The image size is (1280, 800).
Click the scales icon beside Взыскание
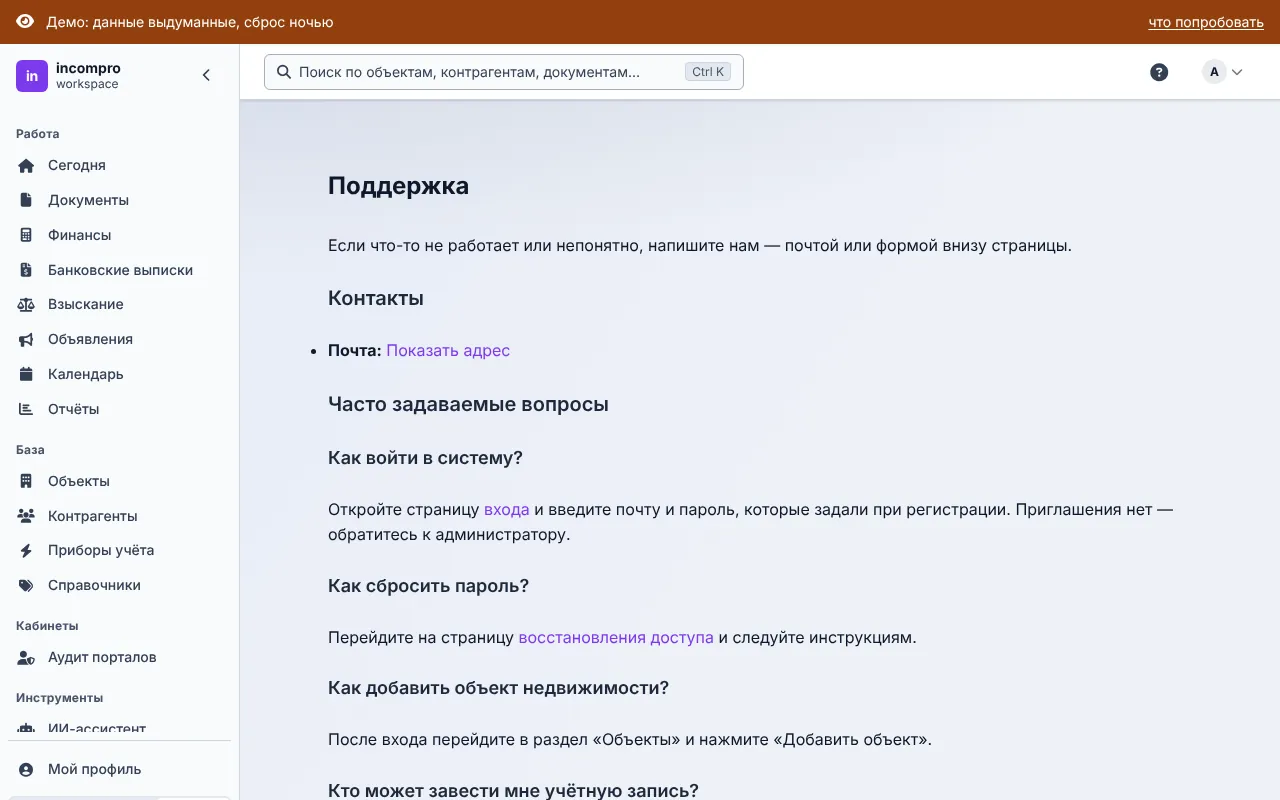tap(27, 304)
